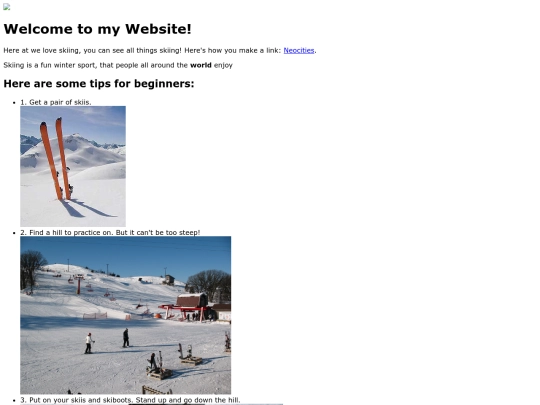Click the orange skis photo
This screenshot has width=540, height=405.
tap(73, 166)
